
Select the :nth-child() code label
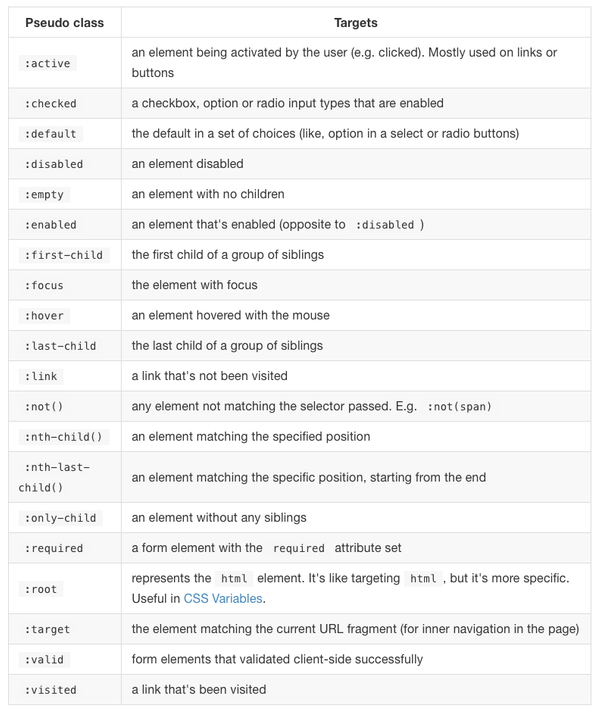(x=63, y=437)
